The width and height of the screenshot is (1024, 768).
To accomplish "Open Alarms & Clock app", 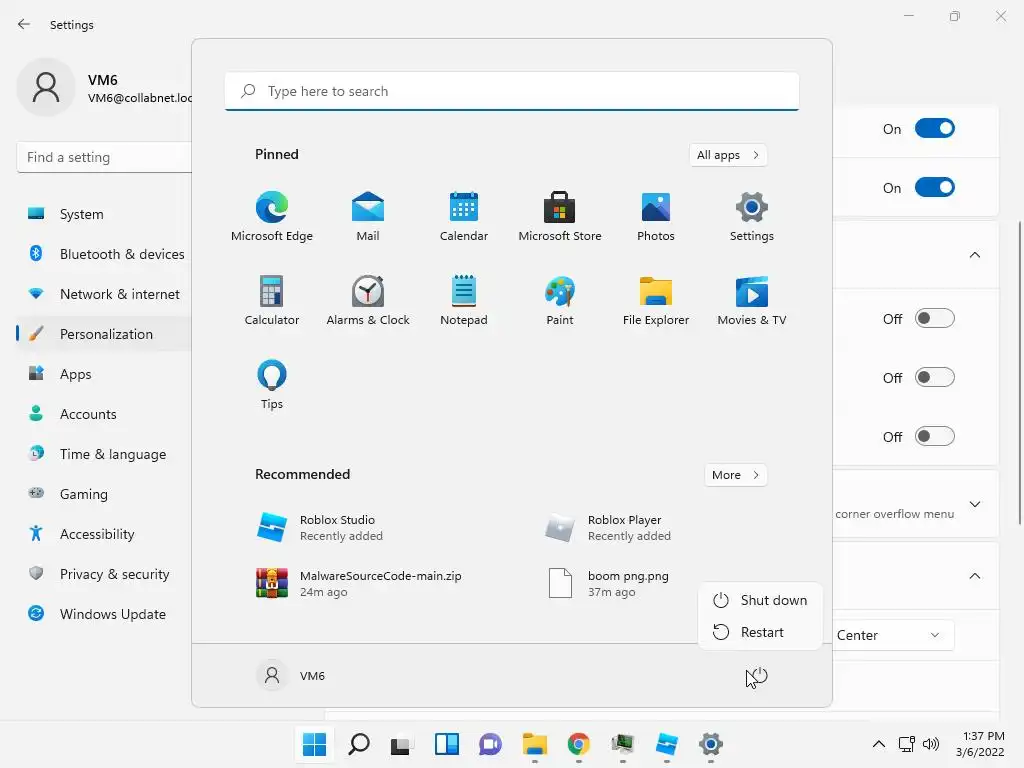I will (368, 300).
